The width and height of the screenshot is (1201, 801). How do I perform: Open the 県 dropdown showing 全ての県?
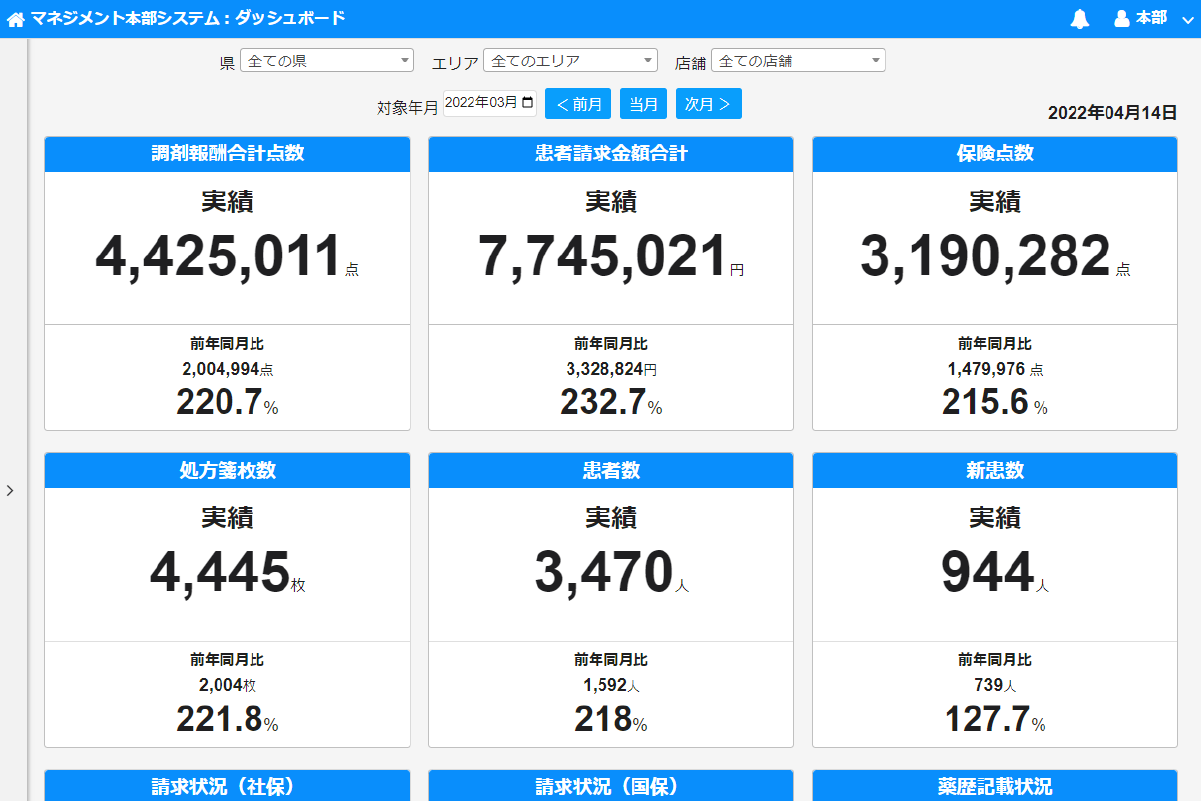pyautogui.click(x=327, y=61)
